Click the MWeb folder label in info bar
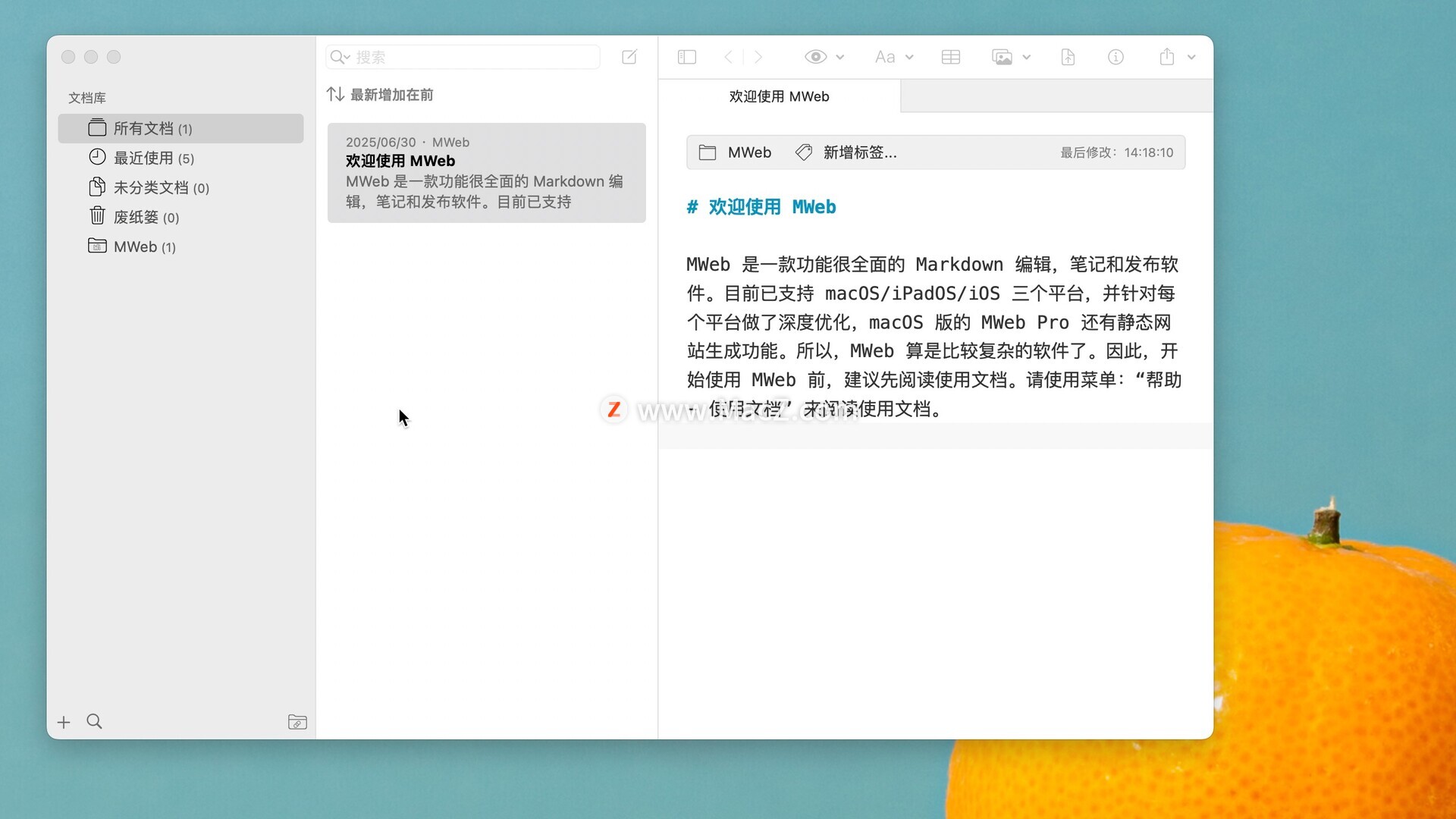 coord(749,152)
